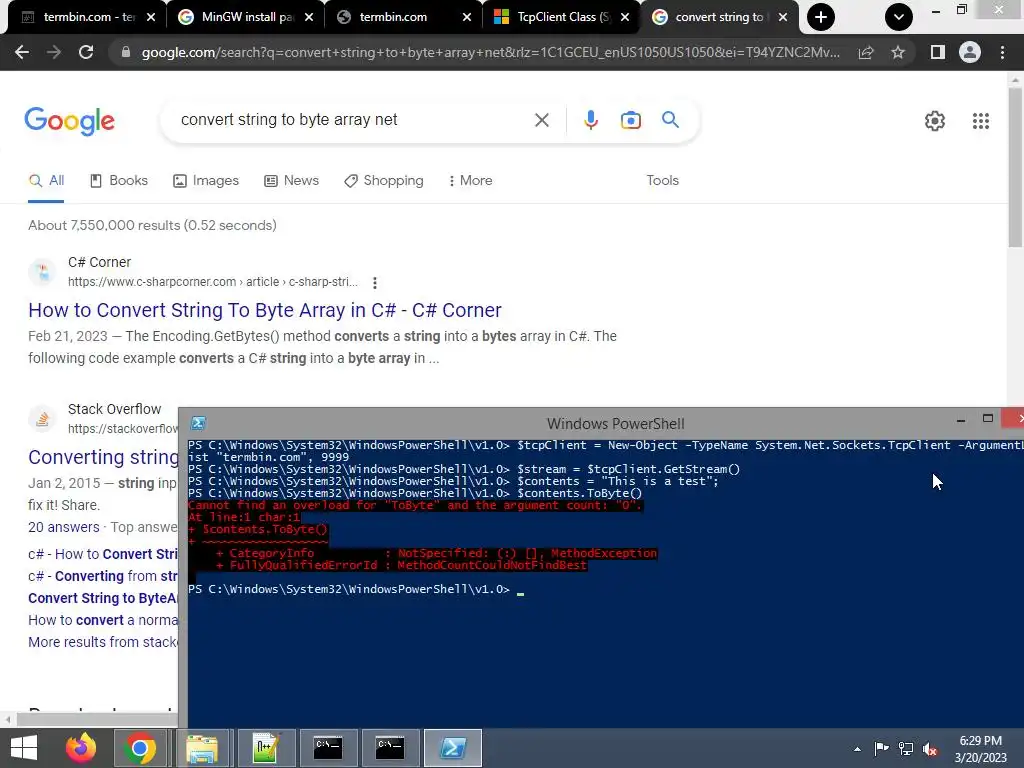Open Firefox from the taskbar

coord(80,748)
